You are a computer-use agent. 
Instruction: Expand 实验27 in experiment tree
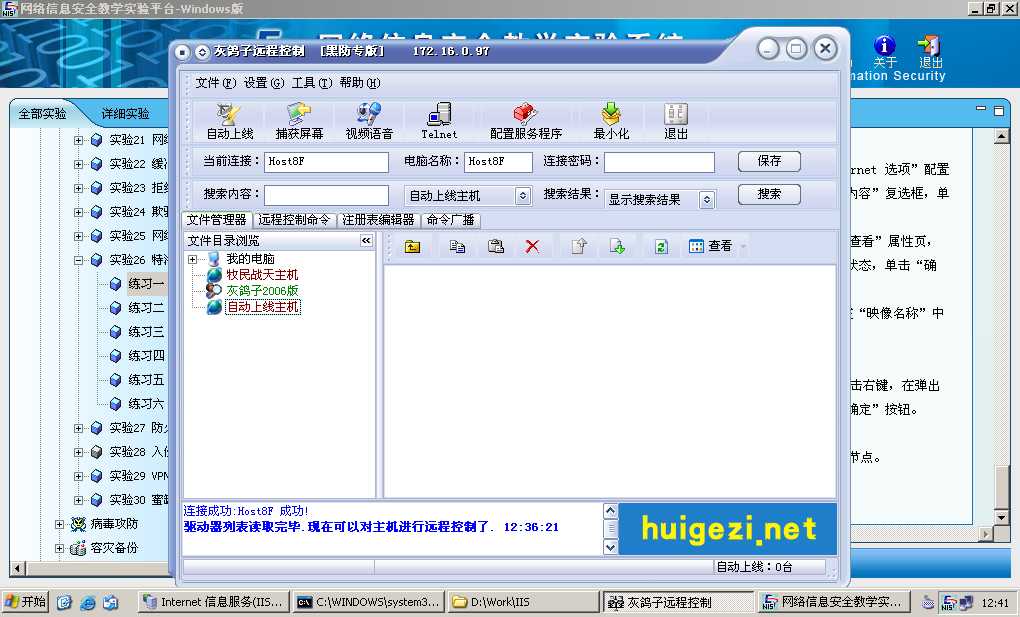click(x=78, y=428)
